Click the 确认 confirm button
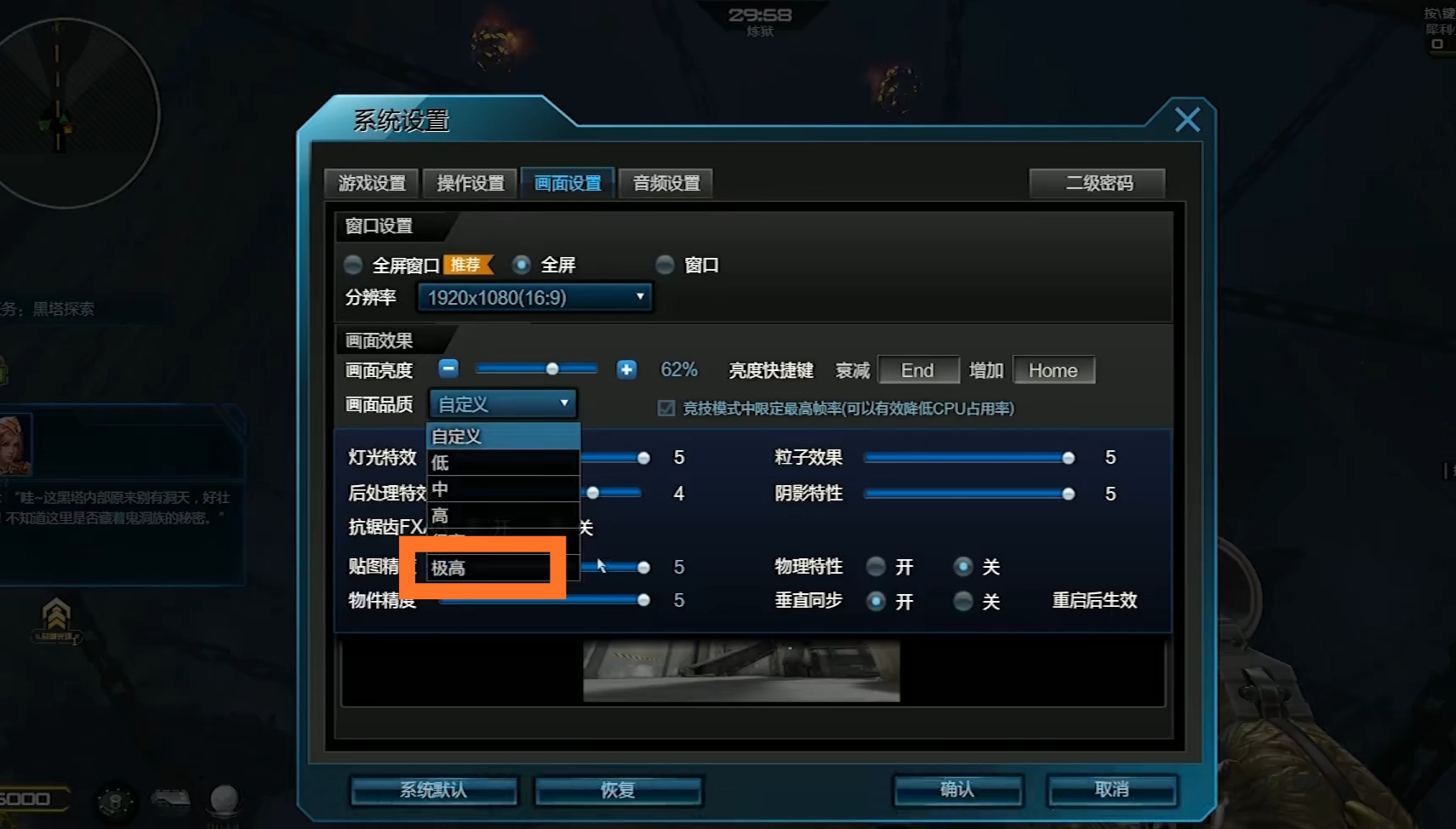1456x829 pixels. coord(958,790)
